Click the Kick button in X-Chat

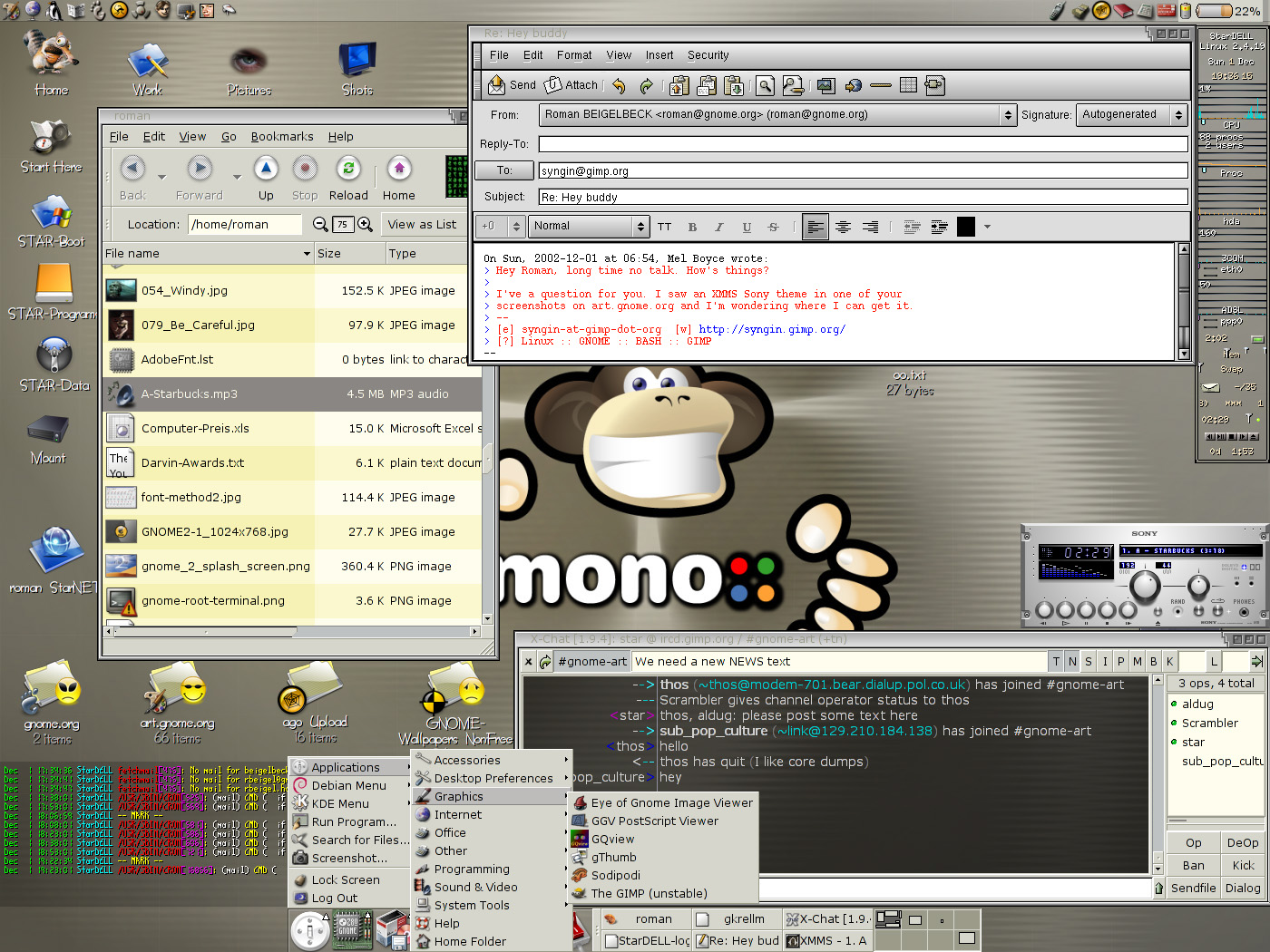[x=1243, y=866]
